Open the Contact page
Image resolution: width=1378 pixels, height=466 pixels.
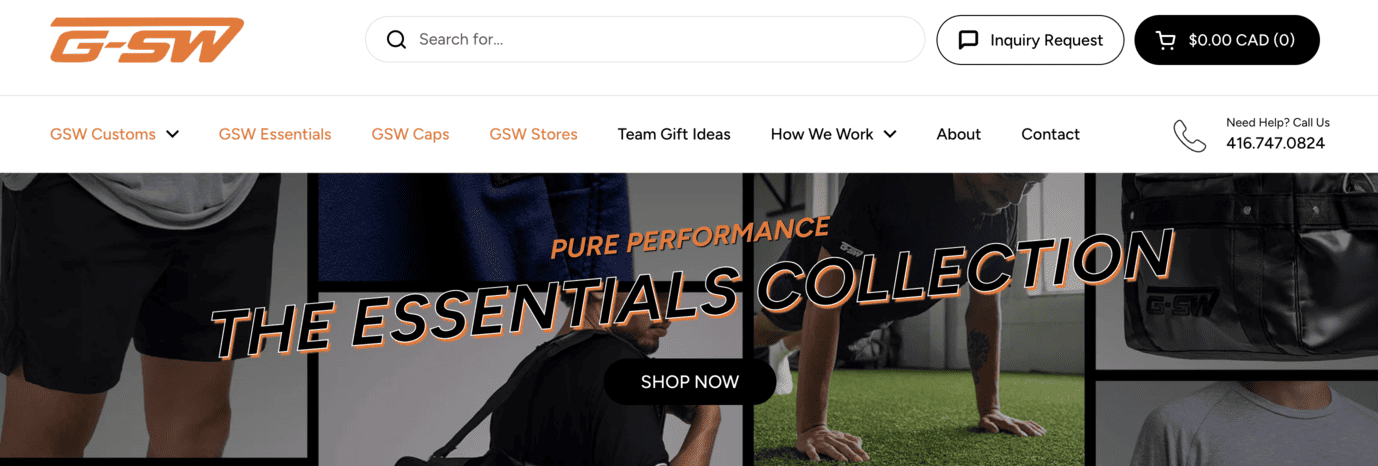coord(1050,134)
